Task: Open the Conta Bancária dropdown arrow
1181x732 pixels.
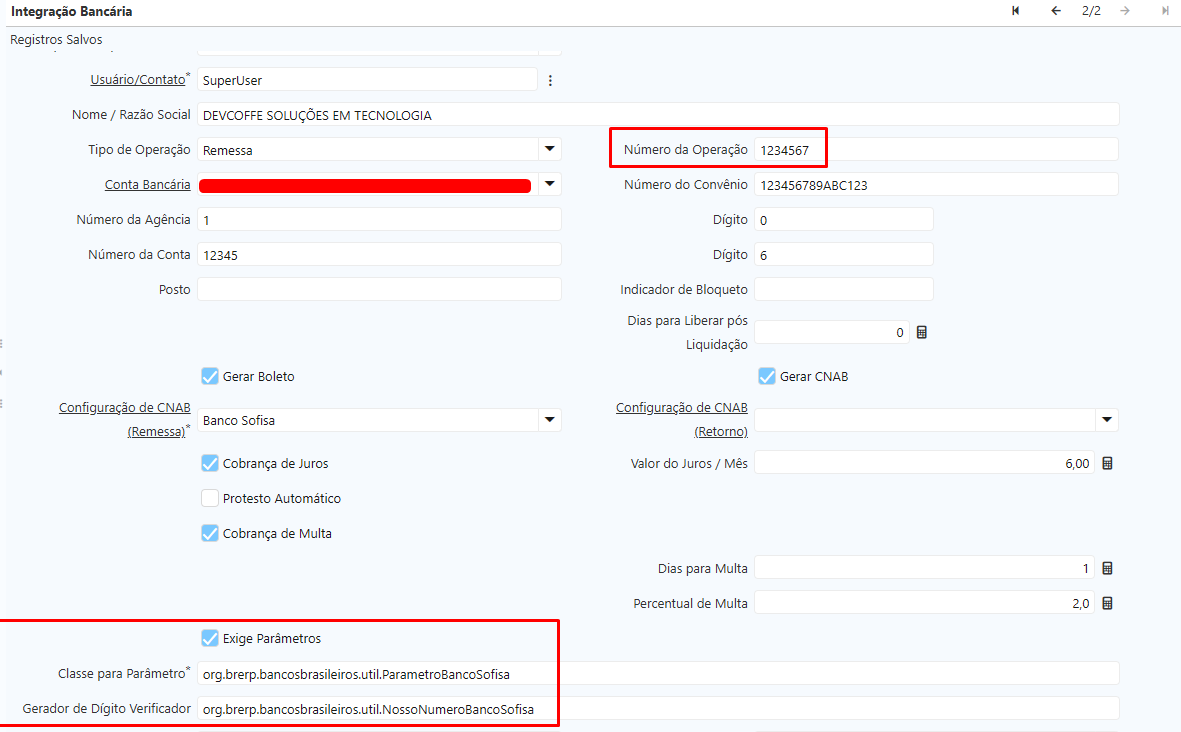Action: (549, 184)
